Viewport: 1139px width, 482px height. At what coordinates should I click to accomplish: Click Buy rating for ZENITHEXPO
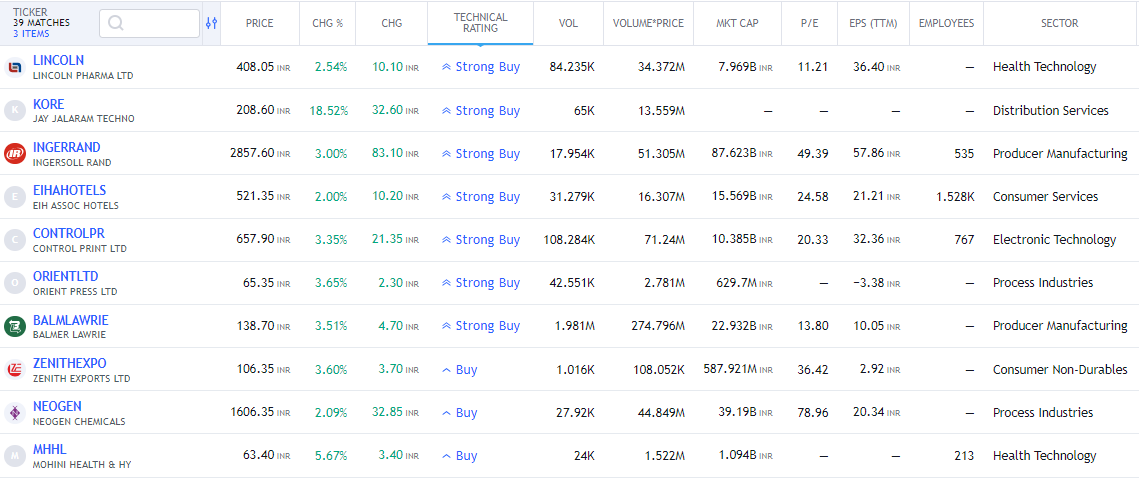pos(460,369)
